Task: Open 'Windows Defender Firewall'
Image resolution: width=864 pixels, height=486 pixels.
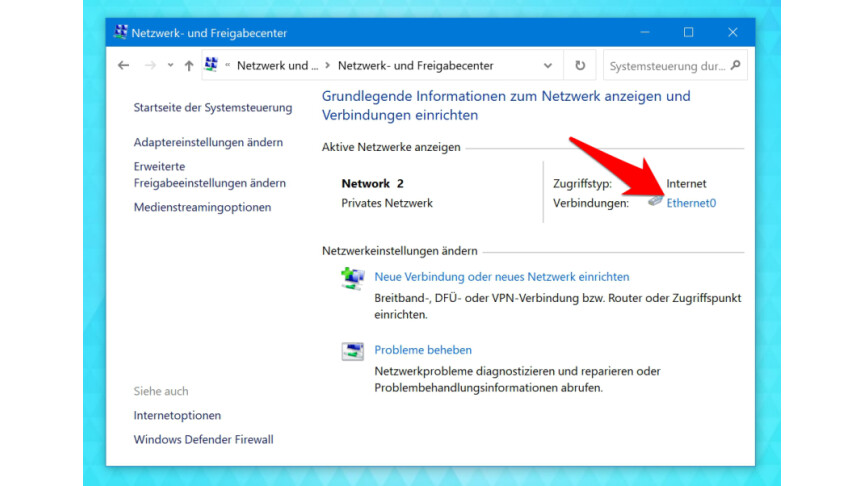Action: pos(203,440)
